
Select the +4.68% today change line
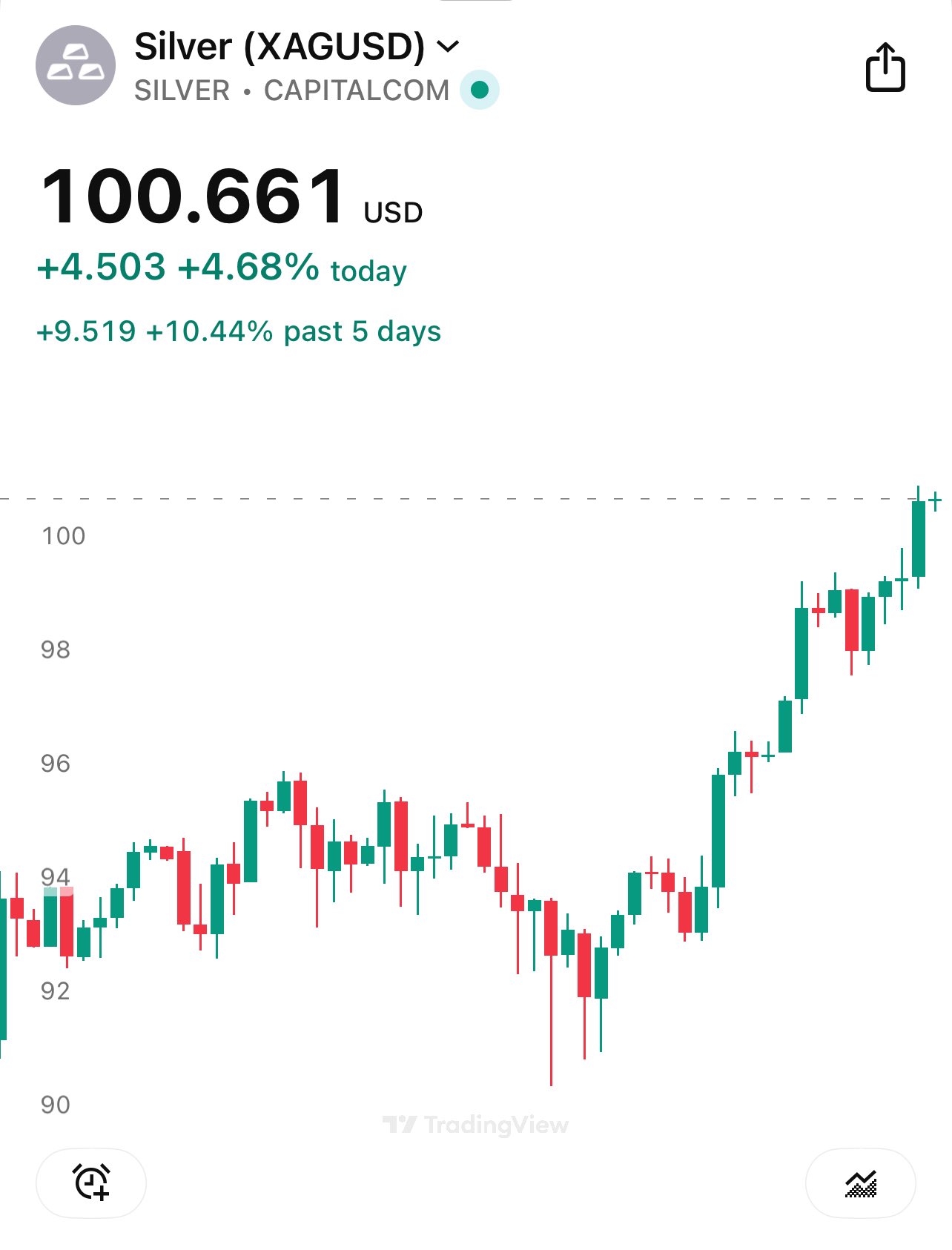click(222, 268)
